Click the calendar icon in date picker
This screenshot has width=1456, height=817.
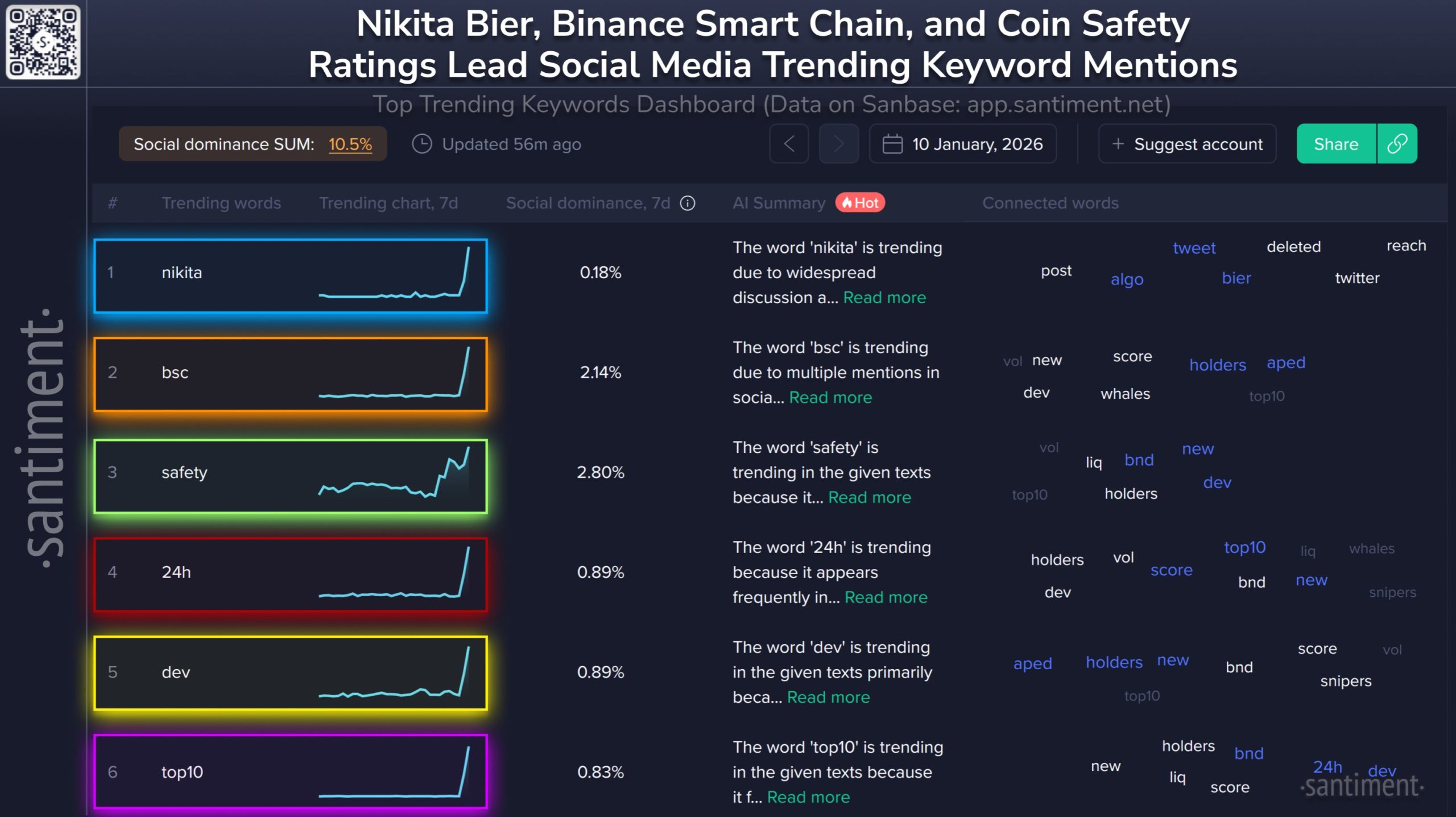[892, 144]
